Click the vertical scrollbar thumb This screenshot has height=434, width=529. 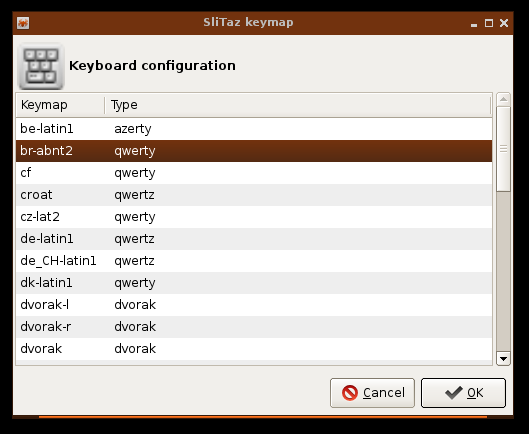point(503,149)
